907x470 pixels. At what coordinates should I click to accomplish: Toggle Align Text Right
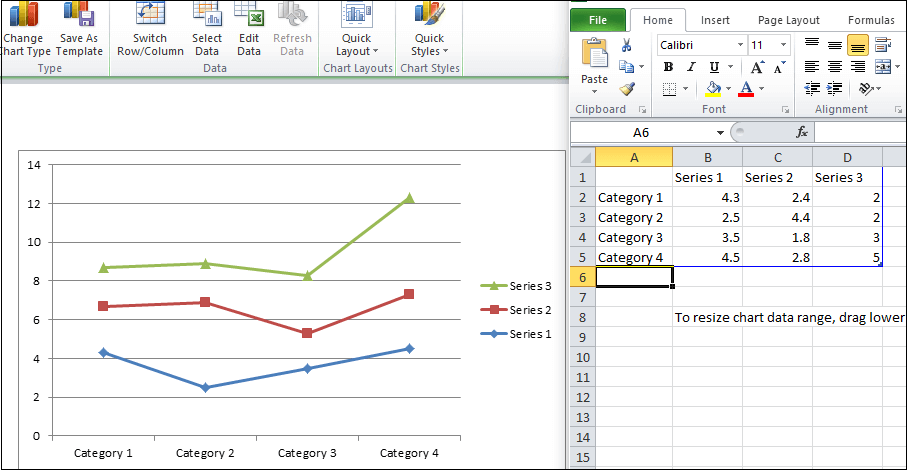click(858, 66)
